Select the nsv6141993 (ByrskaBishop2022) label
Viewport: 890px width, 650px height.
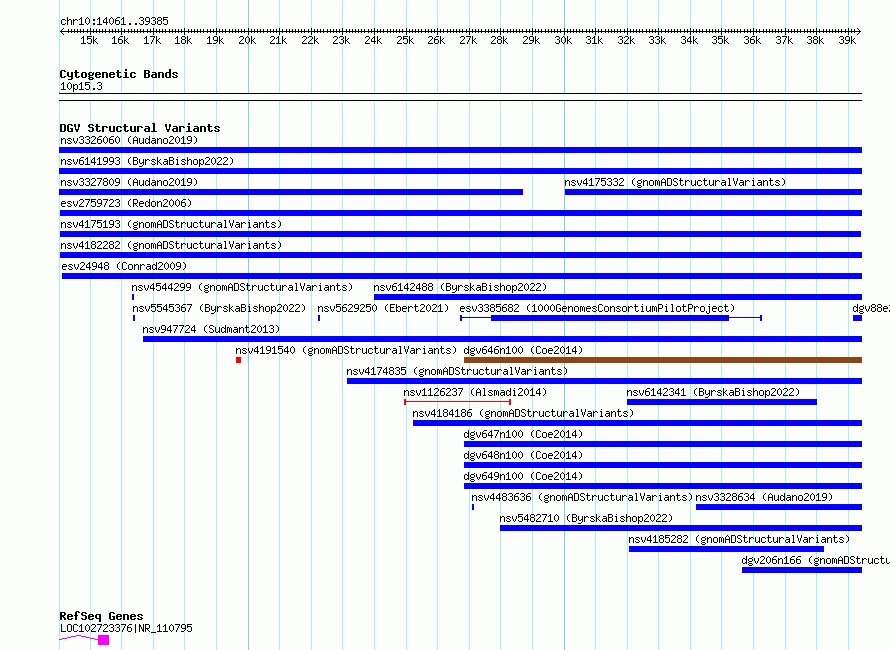(x=147, y=161)
